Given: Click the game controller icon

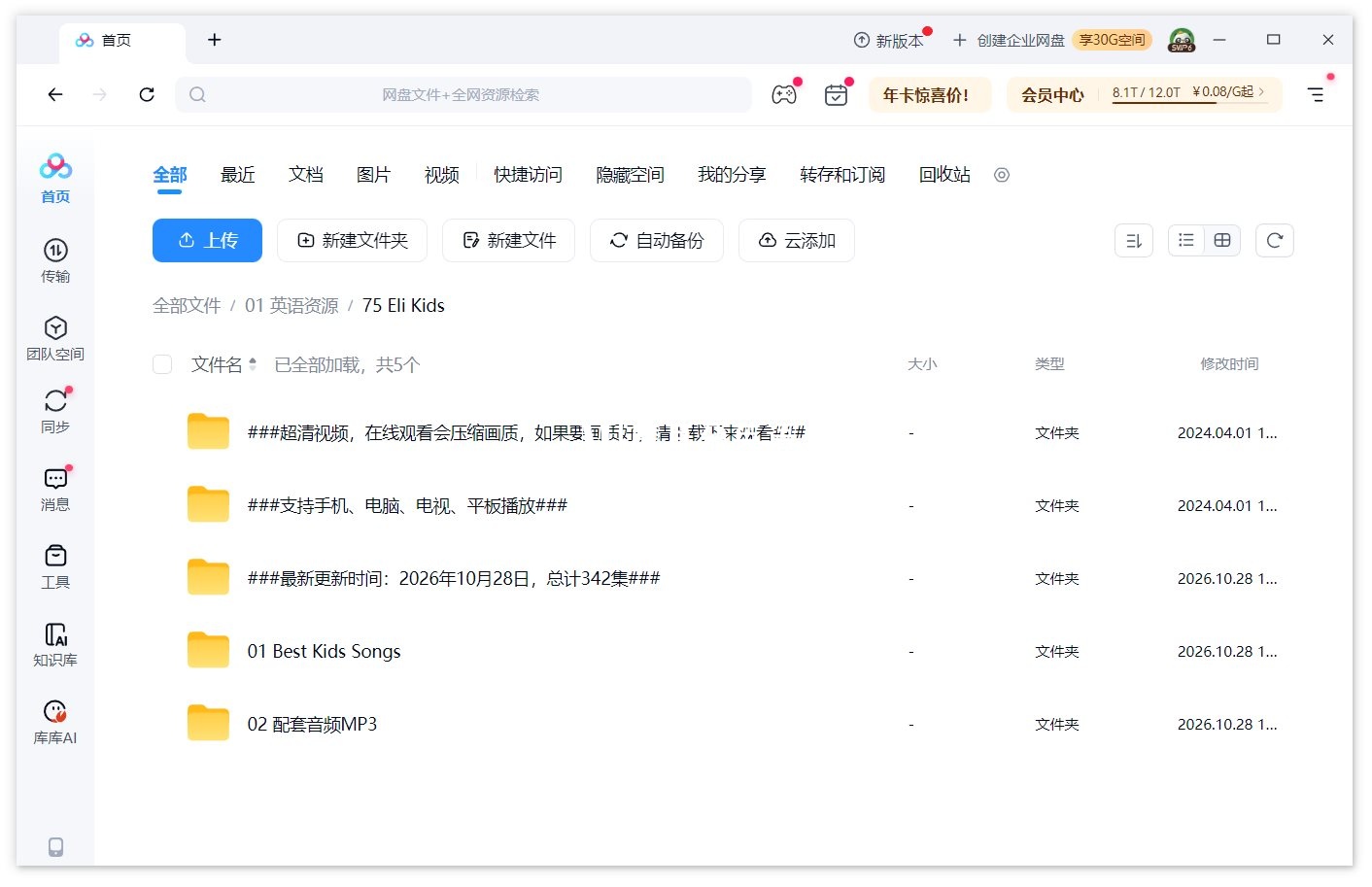Looking at the screenshot, I should (784, 94).
